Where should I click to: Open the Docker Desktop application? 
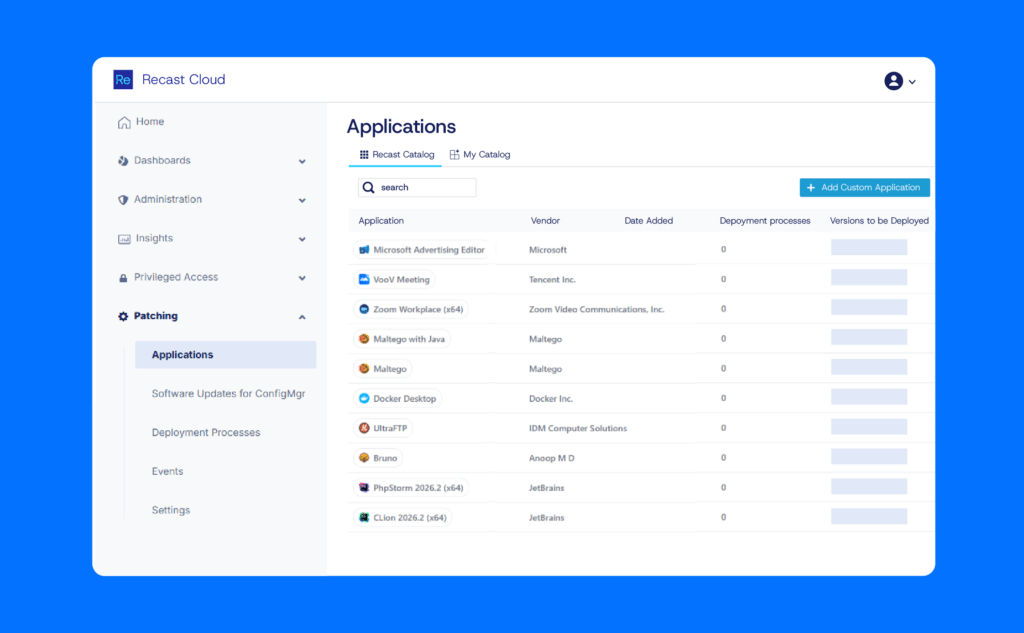pyautogui.click(x=398, y=398)
